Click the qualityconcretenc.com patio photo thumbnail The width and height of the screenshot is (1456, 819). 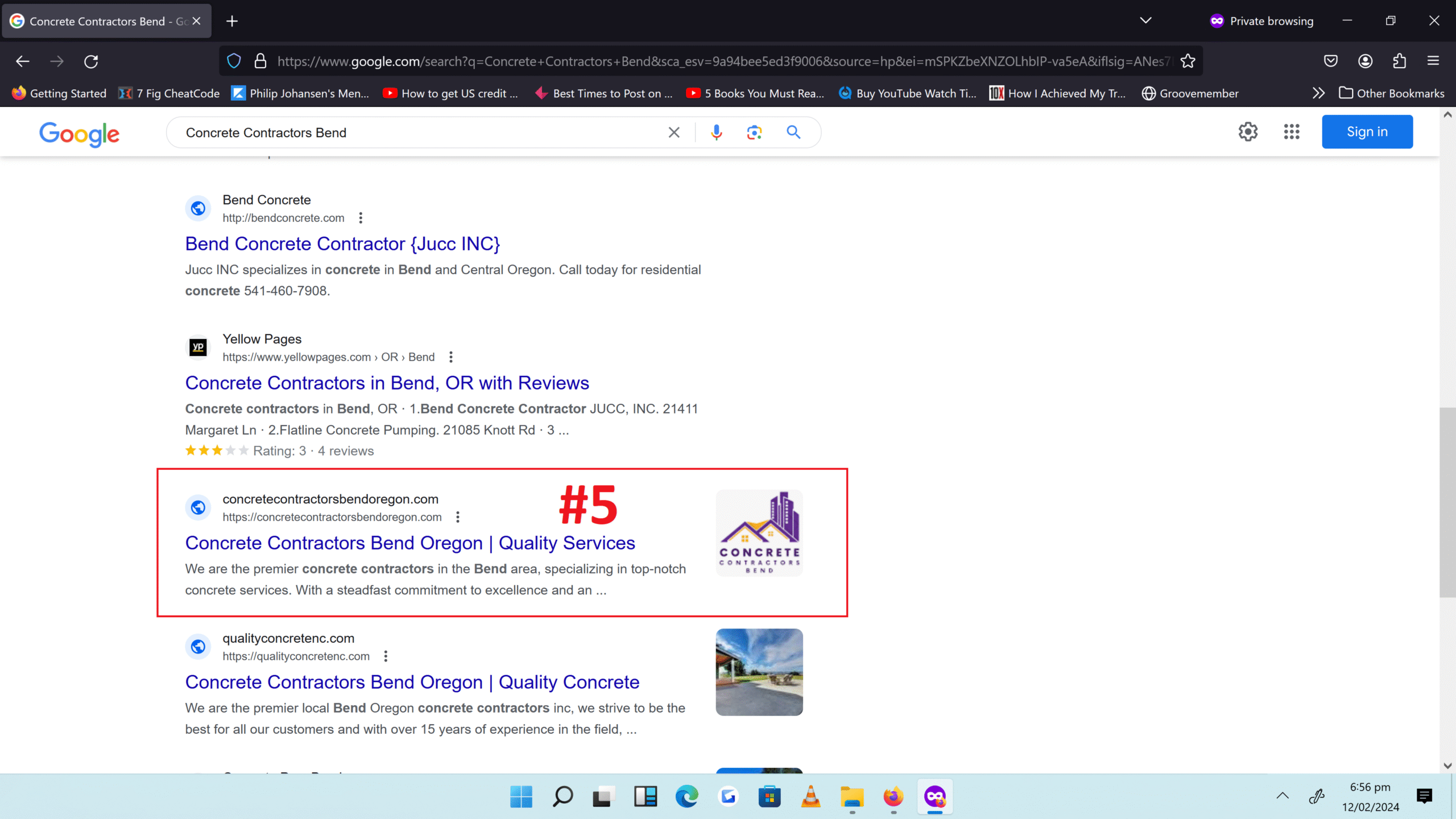coord(759,672)
